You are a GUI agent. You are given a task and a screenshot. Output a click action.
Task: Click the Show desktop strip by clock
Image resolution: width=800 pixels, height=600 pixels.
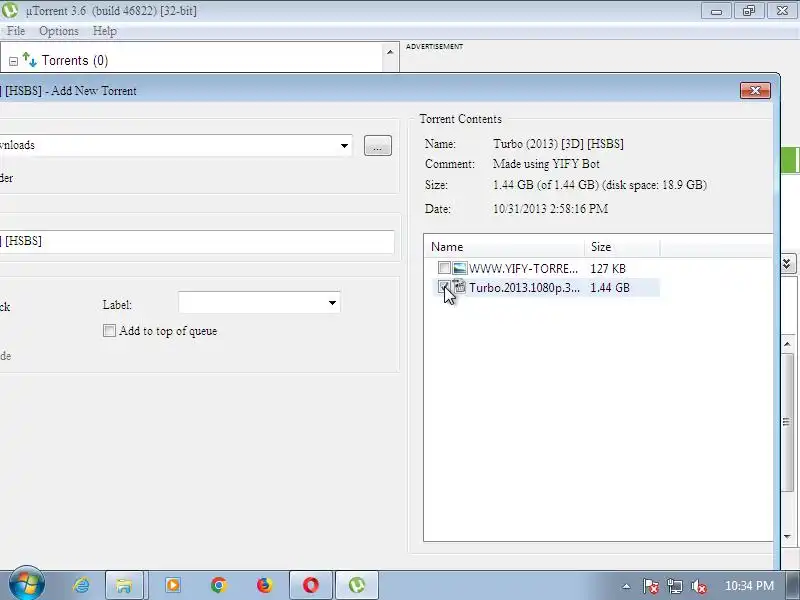[x=793, y=585]
